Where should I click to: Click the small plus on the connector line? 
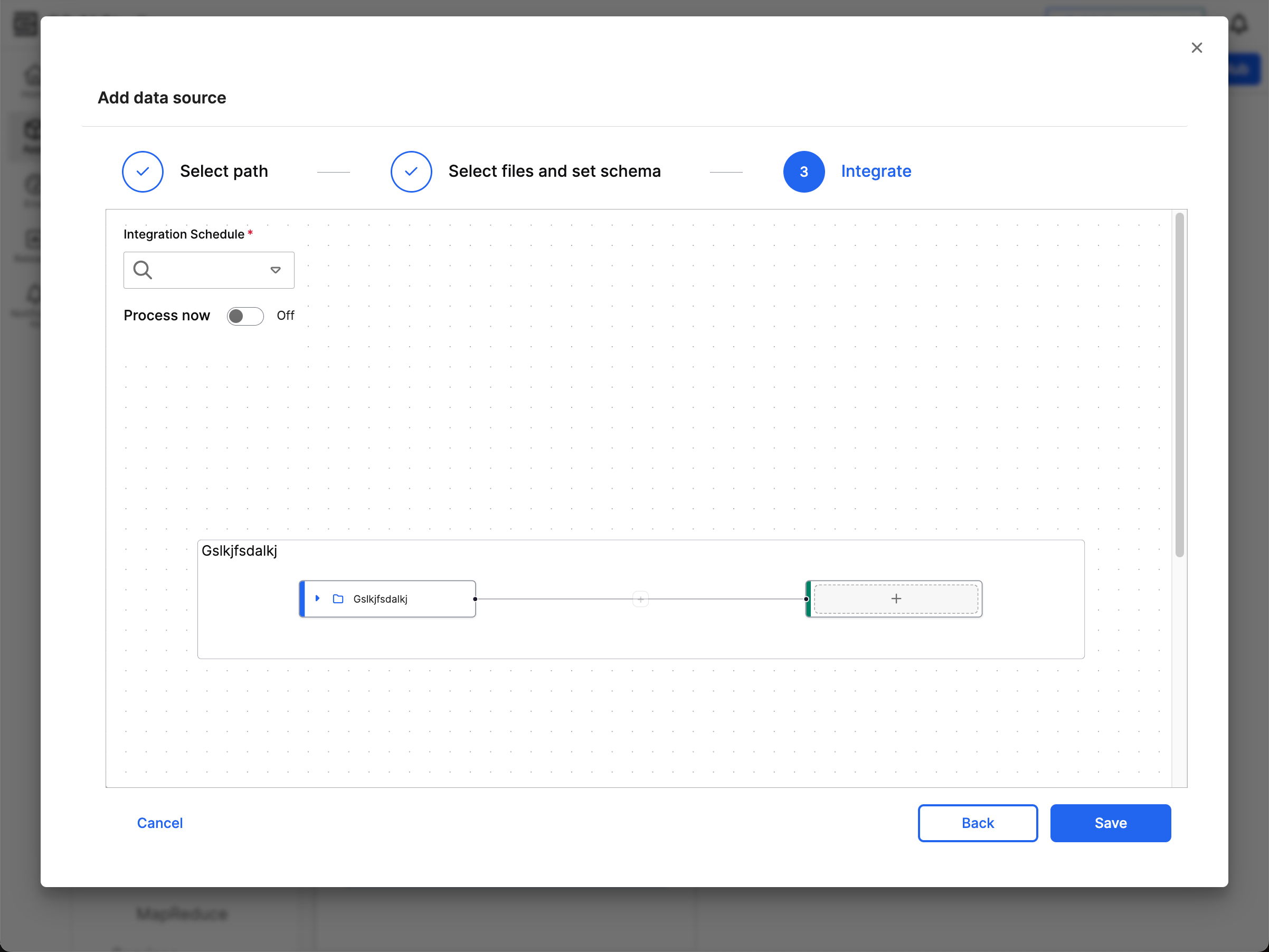point(640,599)
